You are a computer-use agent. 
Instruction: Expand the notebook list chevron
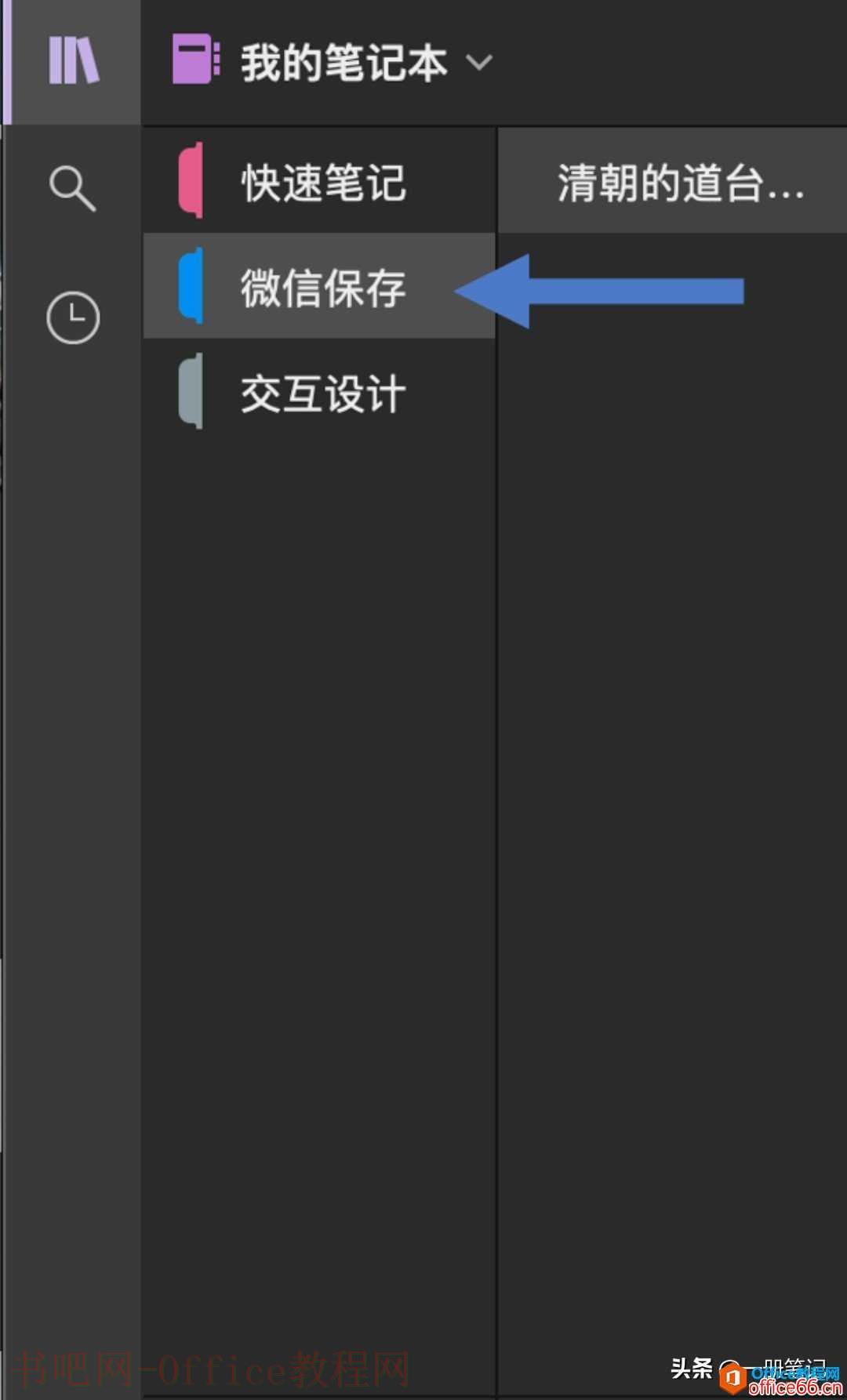[479, 62]
